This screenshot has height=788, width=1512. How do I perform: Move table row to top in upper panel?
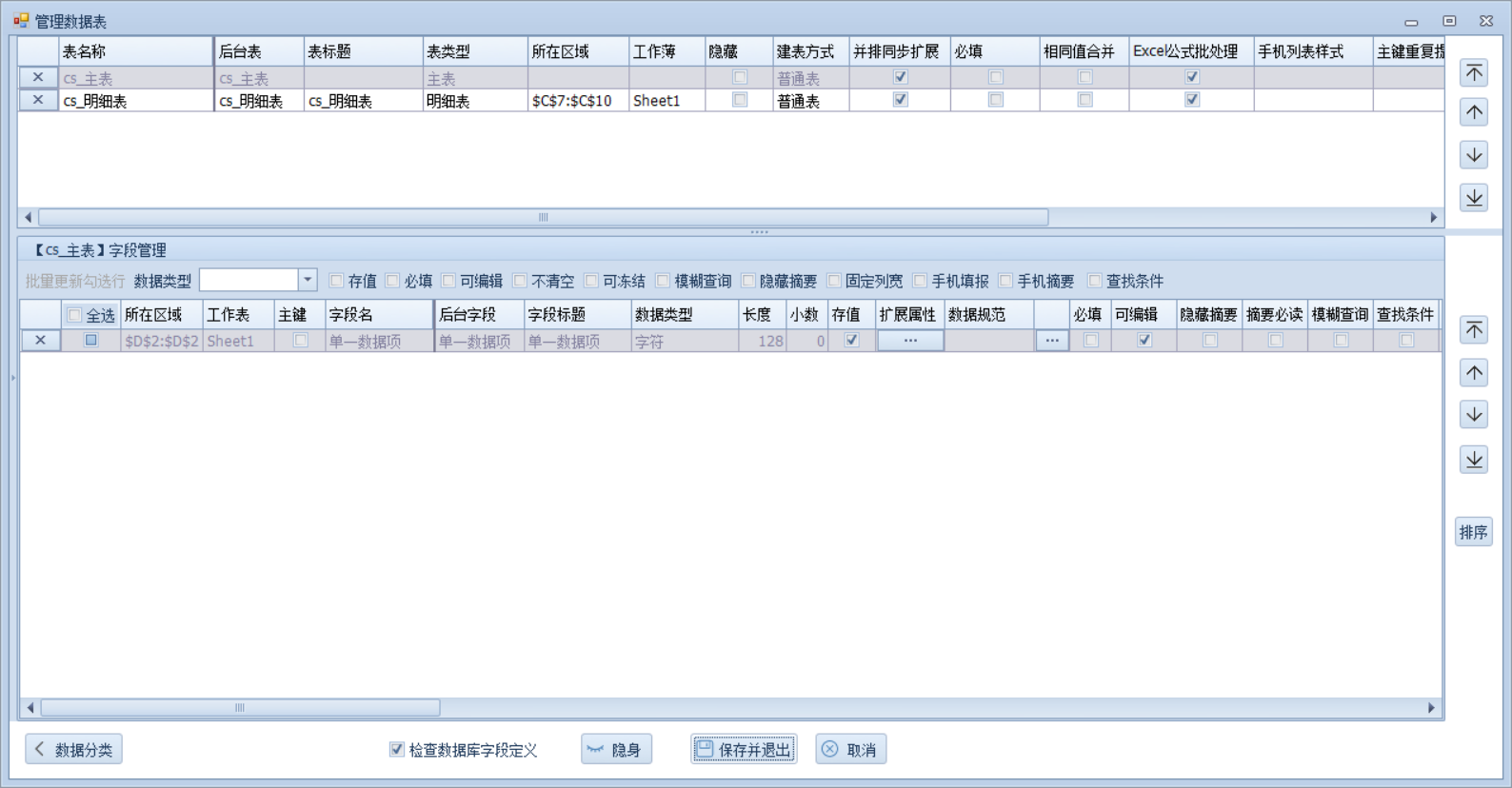coord(1474,73)
